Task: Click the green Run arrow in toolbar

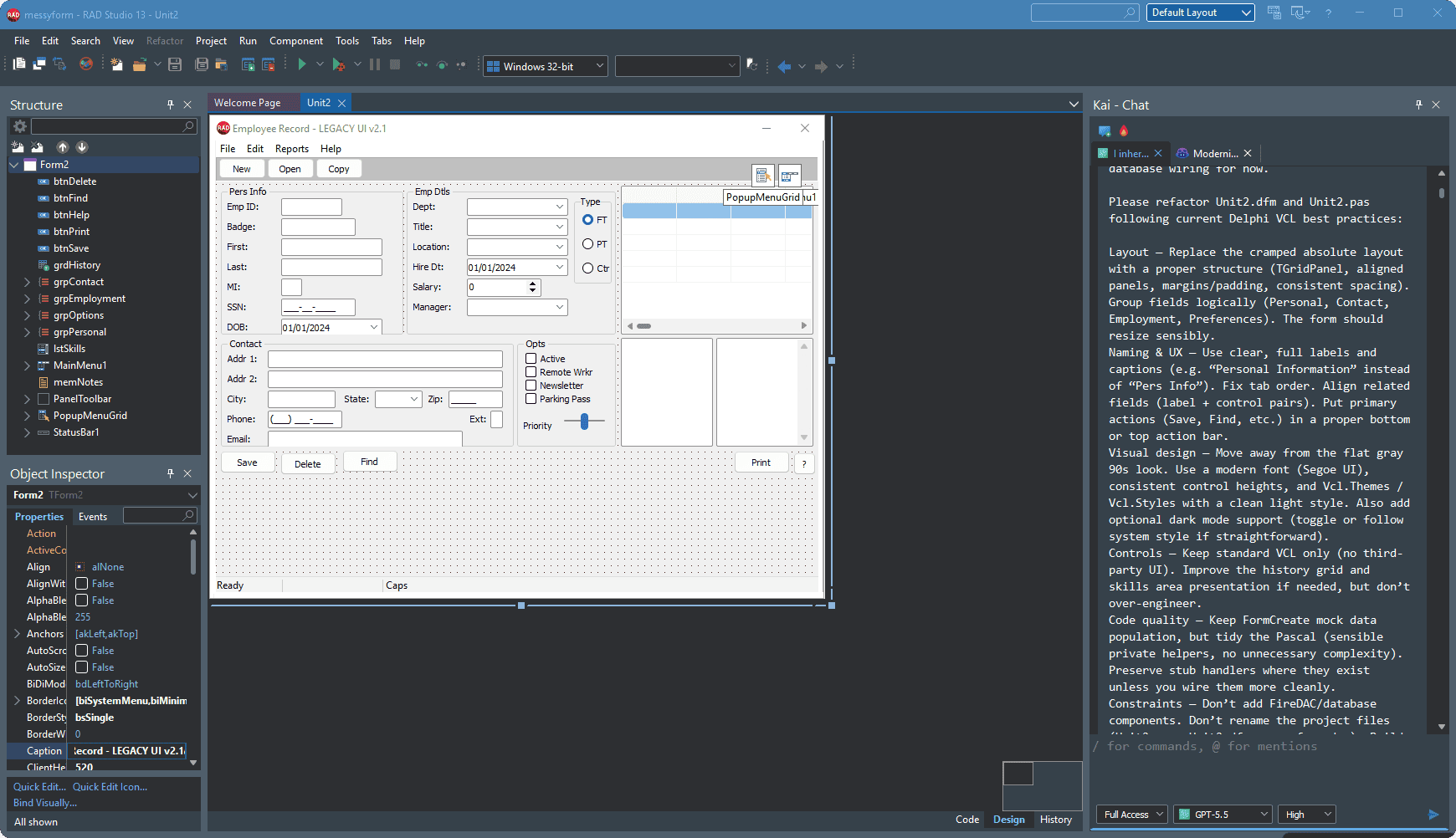Action: point(302,64)
